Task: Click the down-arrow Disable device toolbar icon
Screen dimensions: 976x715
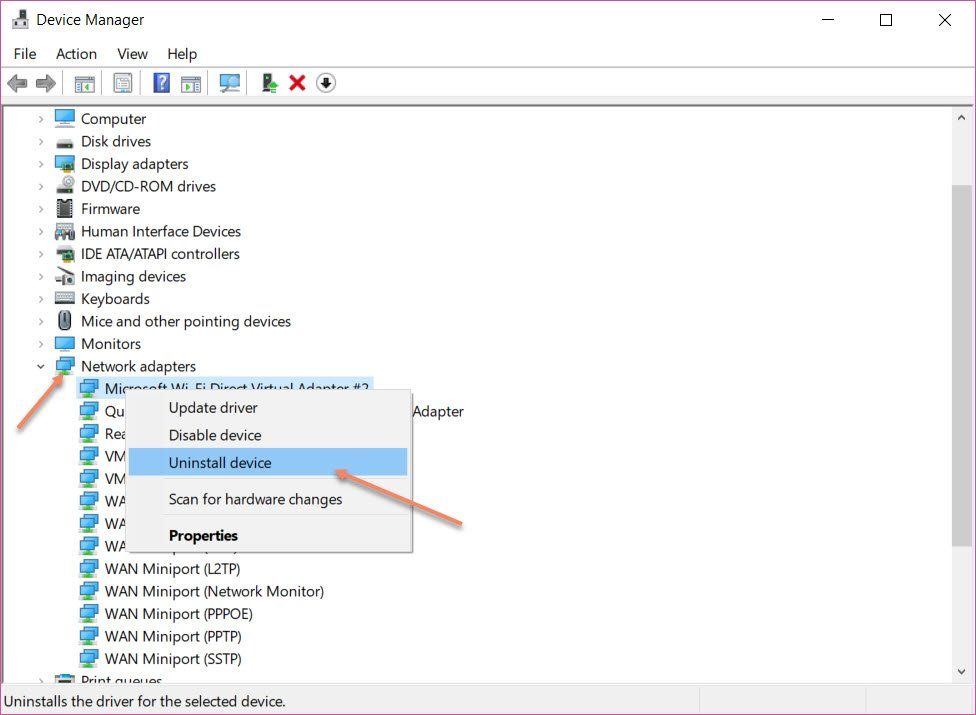Action: click(x=325, y=83)
